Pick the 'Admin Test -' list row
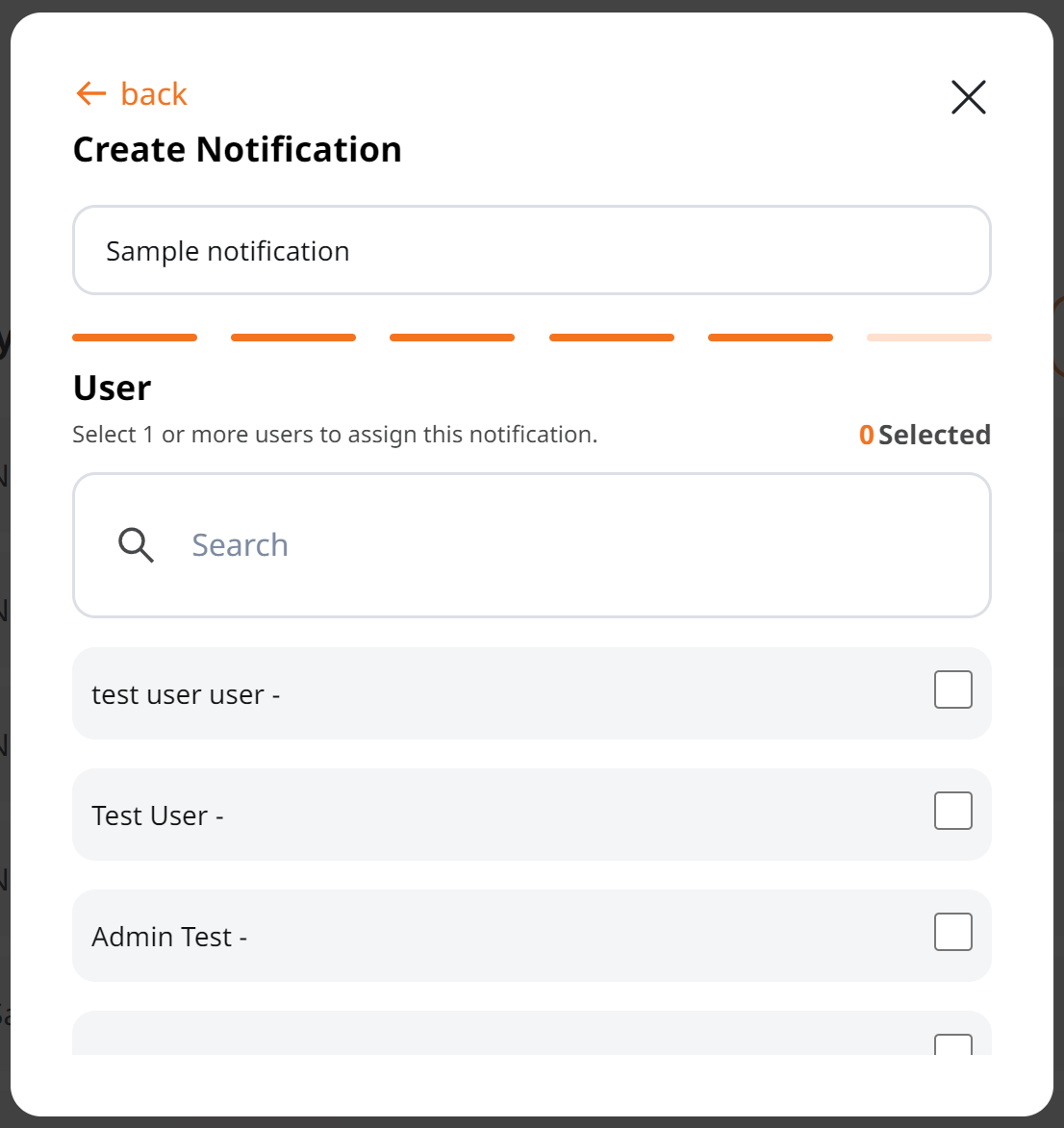This screenshot has width=1064, height=1128. click(532, 936)
